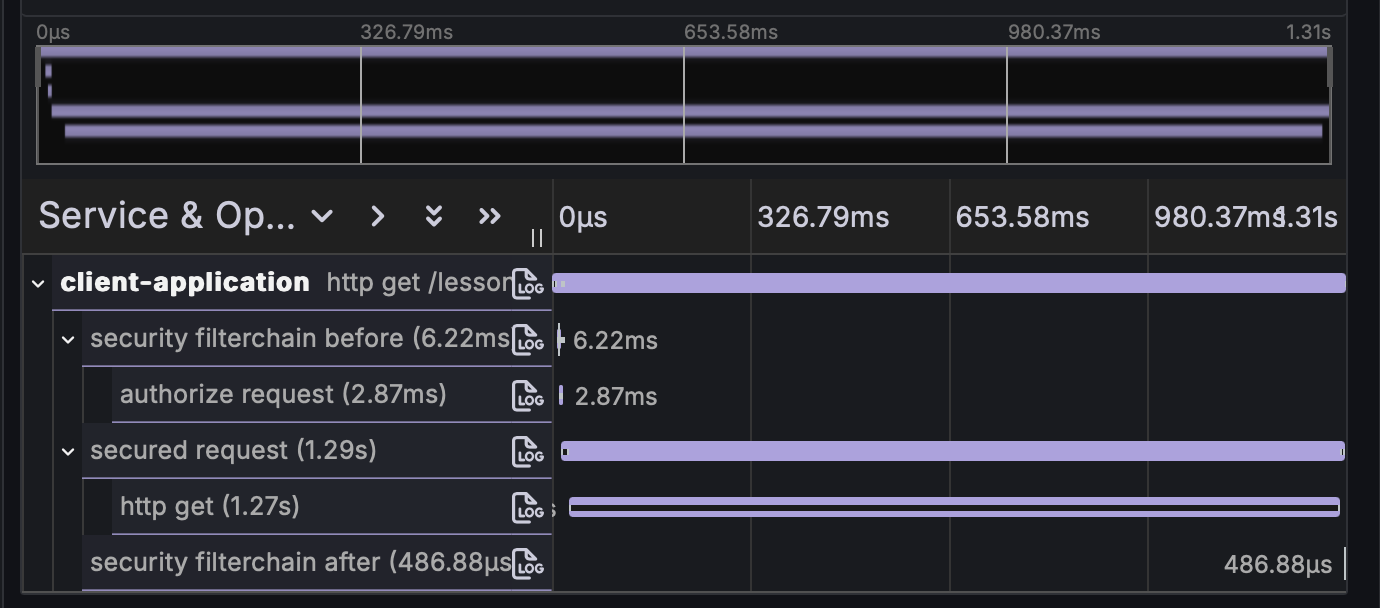
Task: Open logs for the secured request span
Action: pos(528,451)
